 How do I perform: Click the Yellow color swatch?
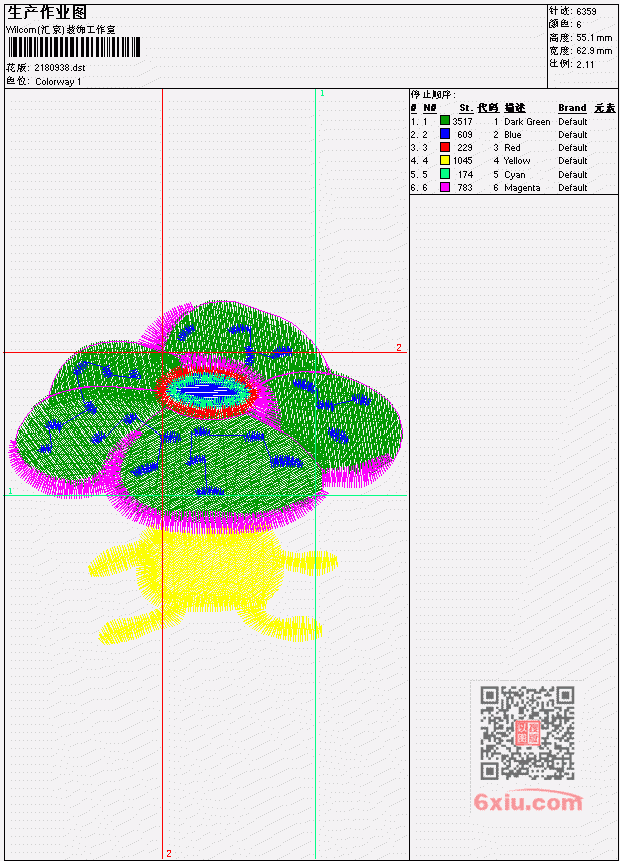445,160
